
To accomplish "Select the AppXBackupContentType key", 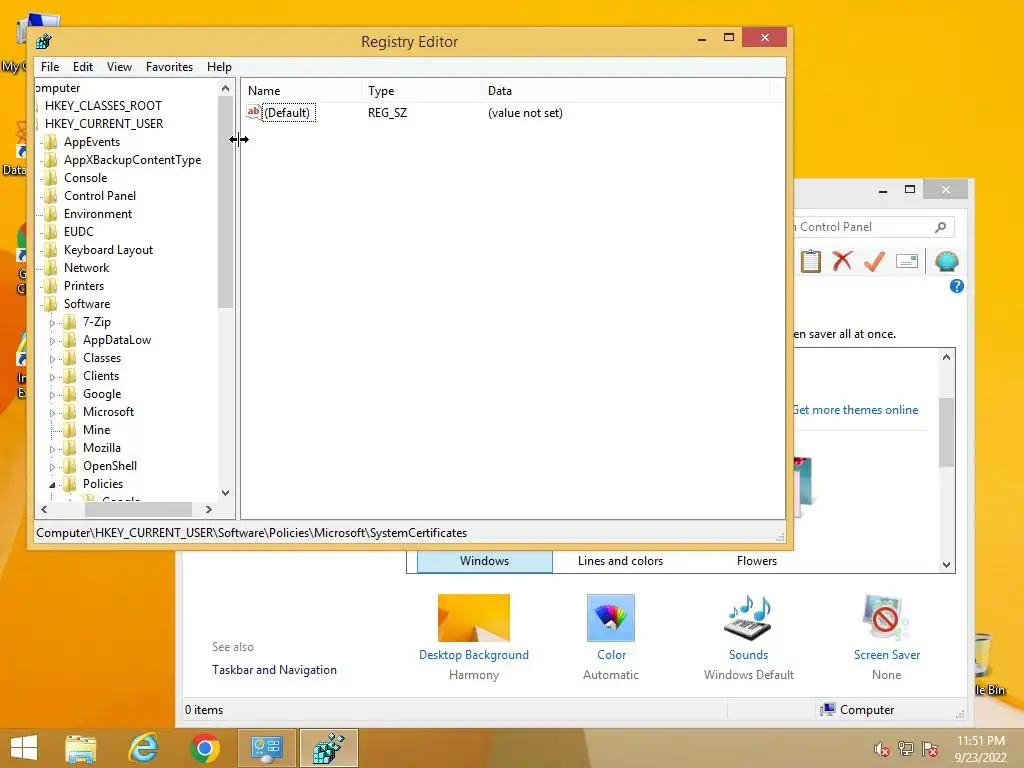I will (133, 160).
